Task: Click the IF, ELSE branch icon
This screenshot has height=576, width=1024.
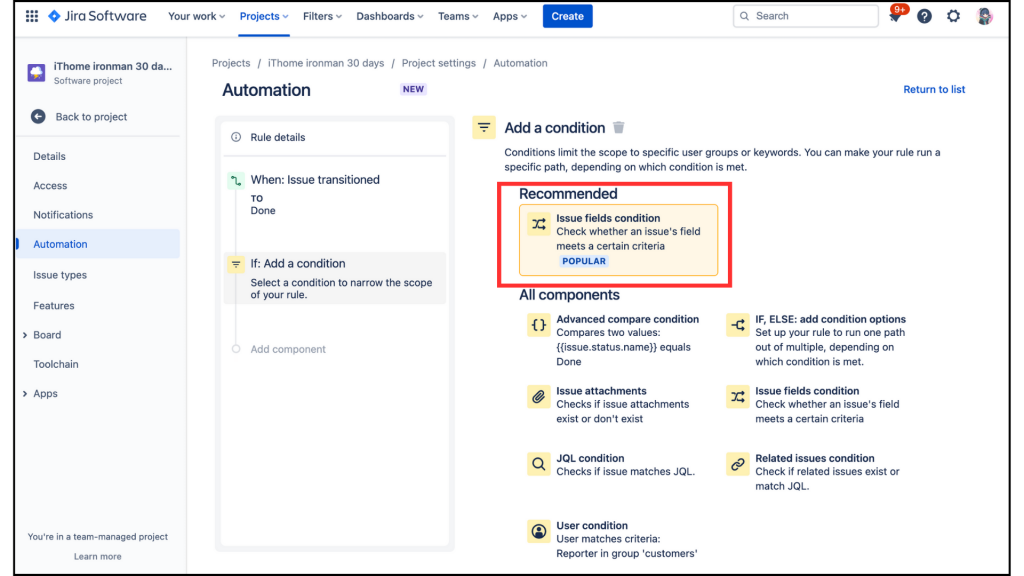Action: [x=738, y=325]
